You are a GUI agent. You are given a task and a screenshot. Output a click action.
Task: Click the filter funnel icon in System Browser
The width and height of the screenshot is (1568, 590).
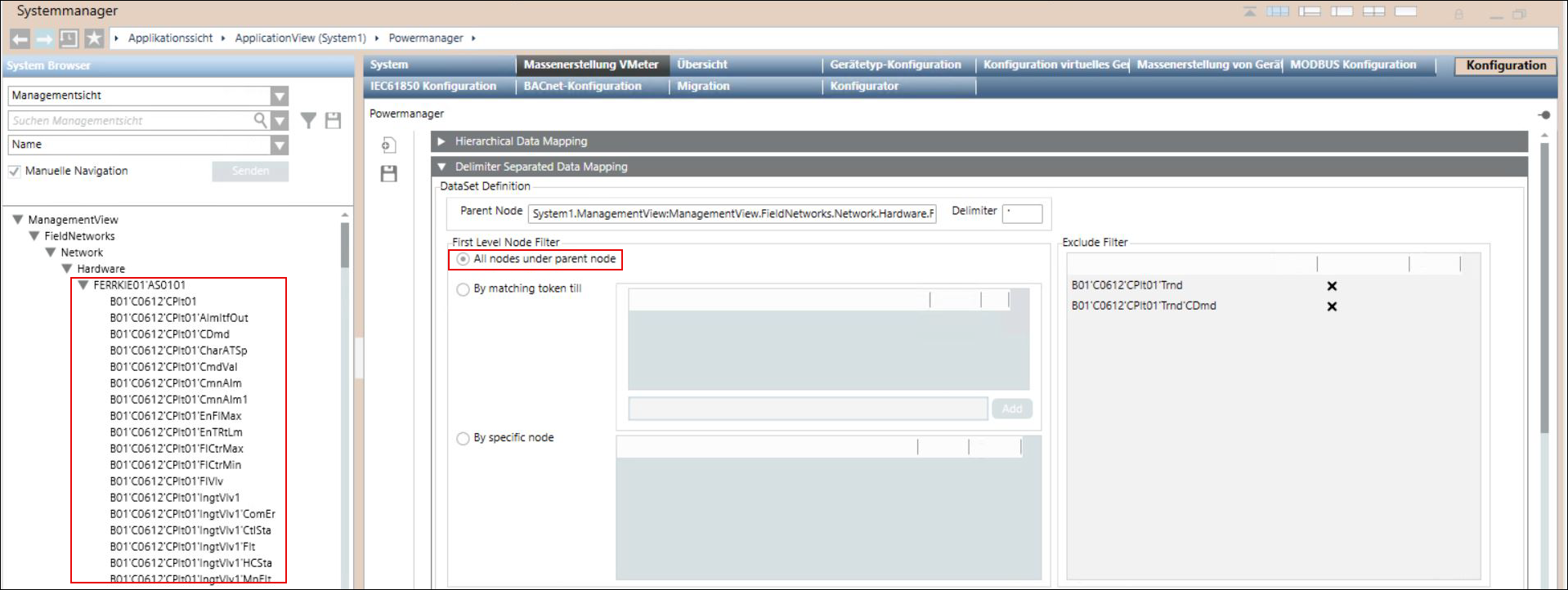tap(308, 121)
